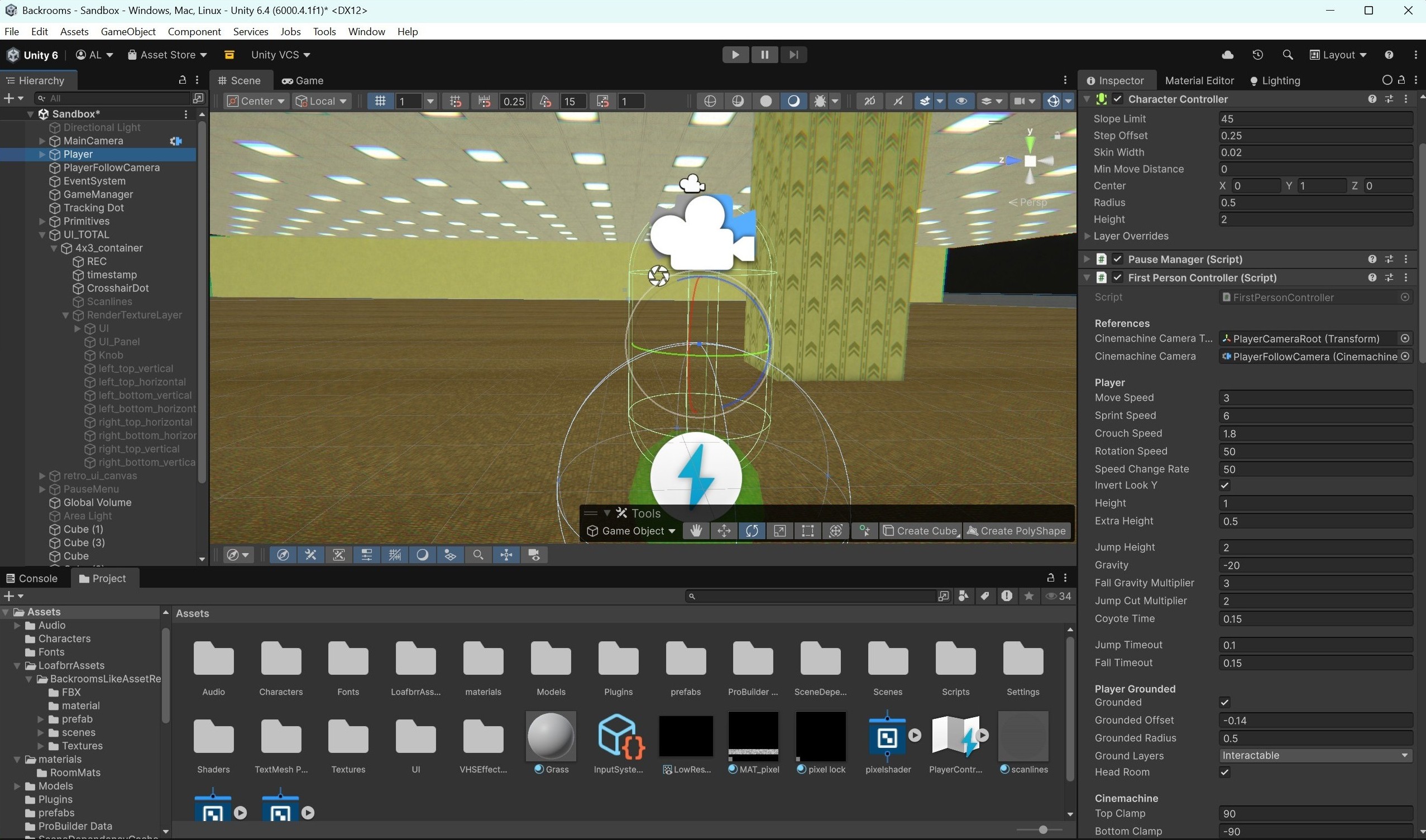Open the Component menu
Image resolution: width=1426 pixels, height=840 pixels.
coord(194,32)
